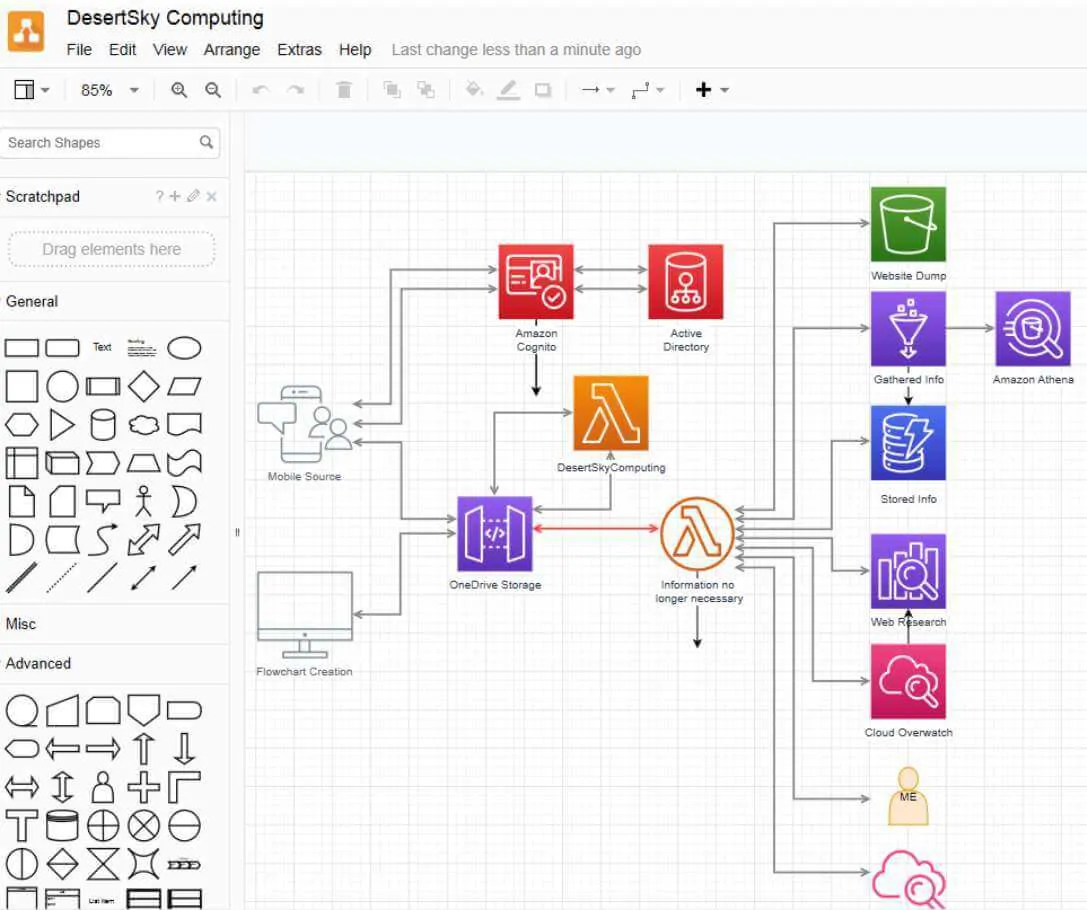
Task: Click the Gathered Info funnel node
Action: [x=908, y=329]
